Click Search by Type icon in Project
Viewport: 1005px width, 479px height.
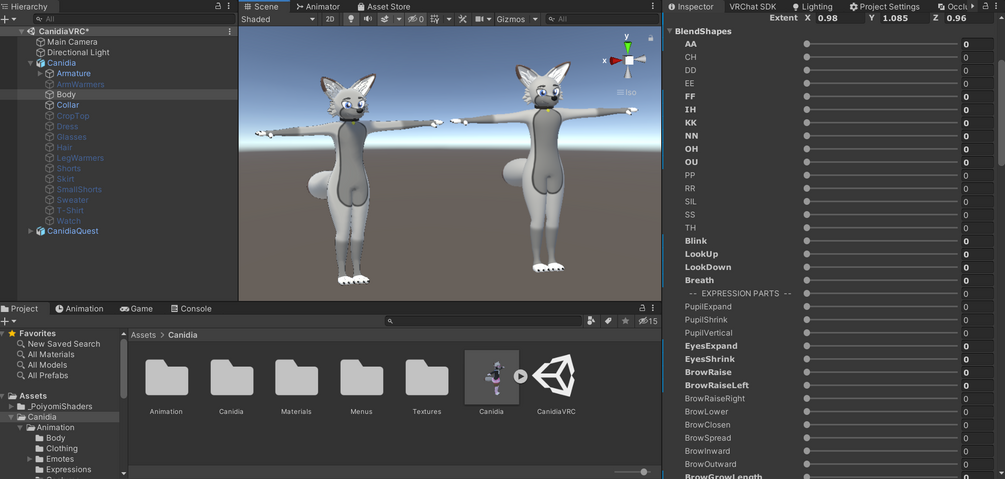(591, 321)
